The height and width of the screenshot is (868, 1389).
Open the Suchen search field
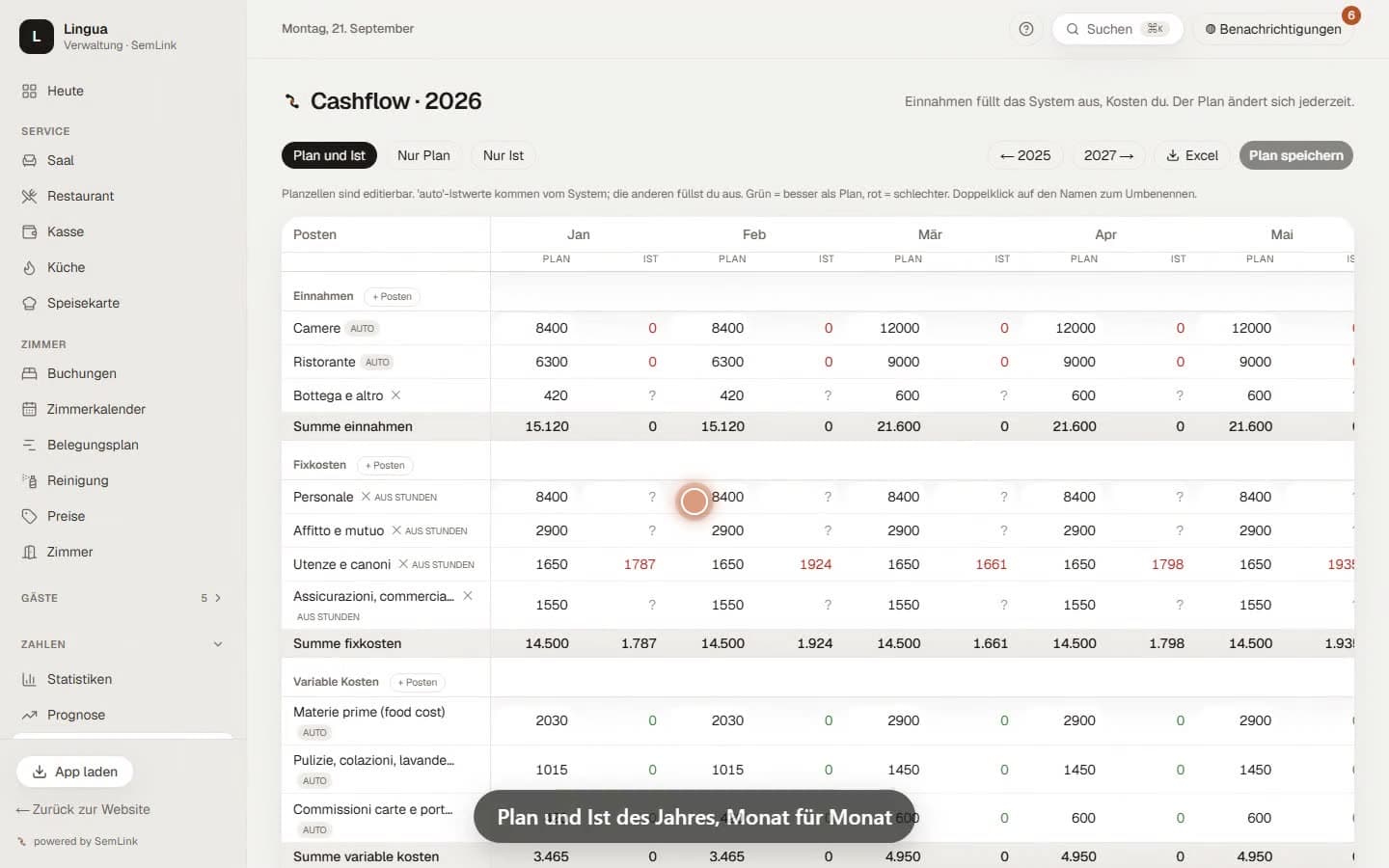pos(1117,29)
